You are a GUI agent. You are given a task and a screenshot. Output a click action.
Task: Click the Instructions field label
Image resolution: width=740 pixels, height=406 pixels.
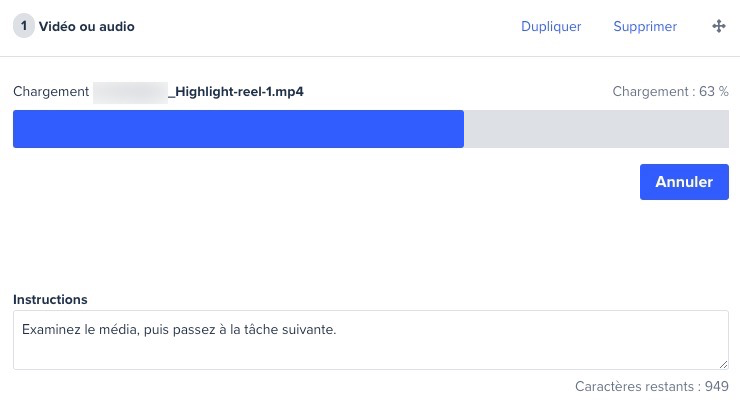pyautogui.click(x=50, y=299)
